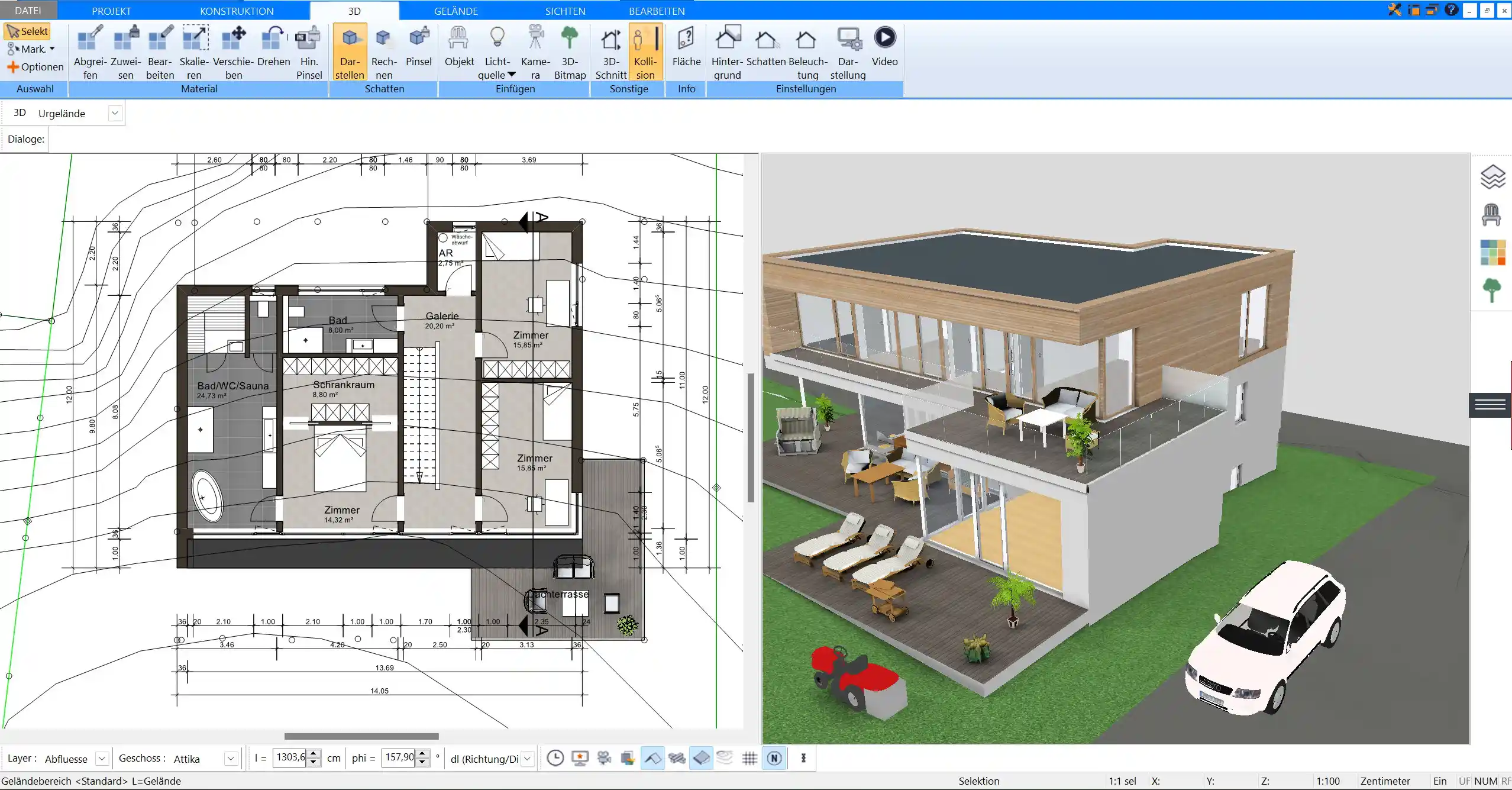Open the Fläche info tool
1512x790 pixels.
(x=686, y=46)
